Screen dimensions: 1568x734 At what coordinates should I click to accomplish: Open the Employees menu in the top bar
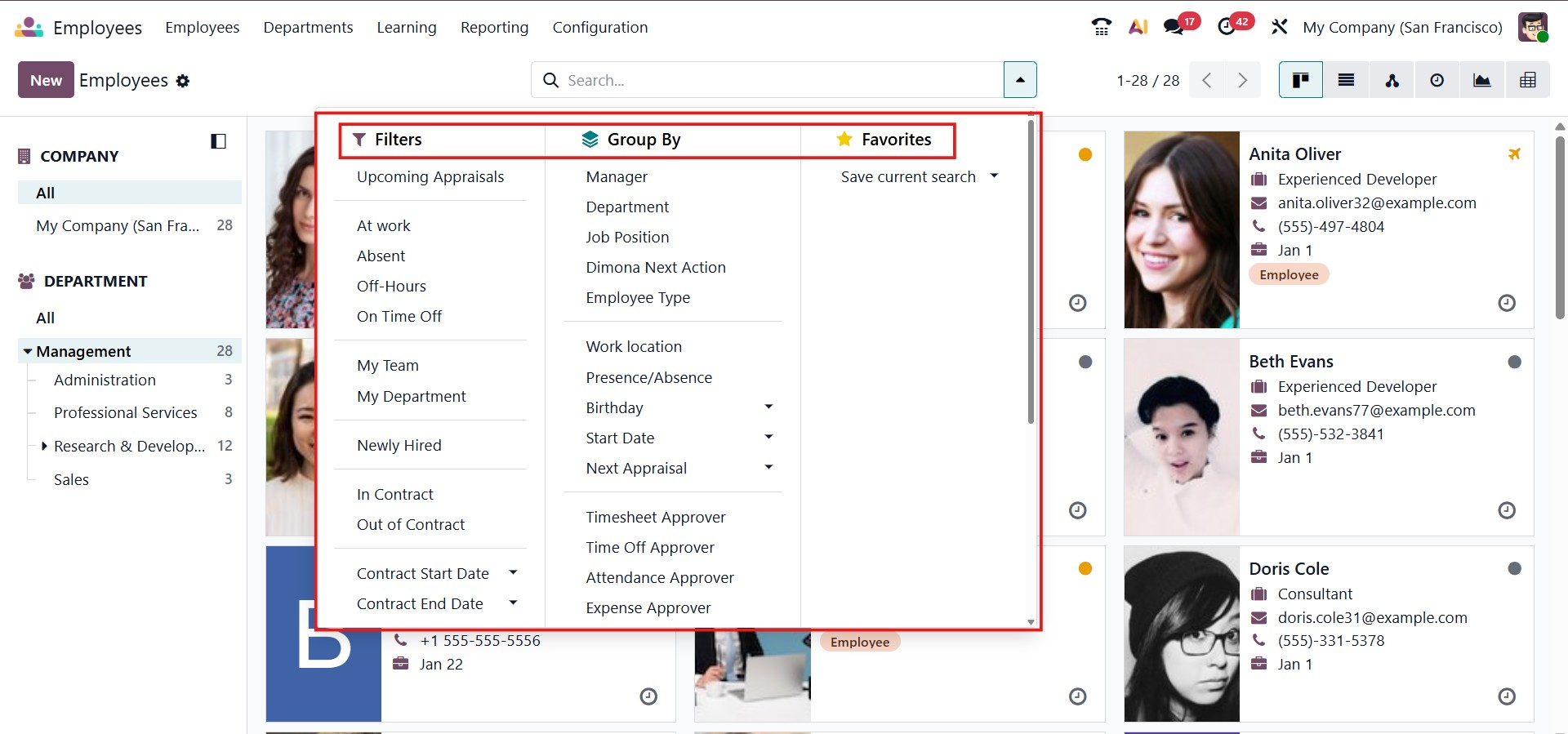point(203,27)
